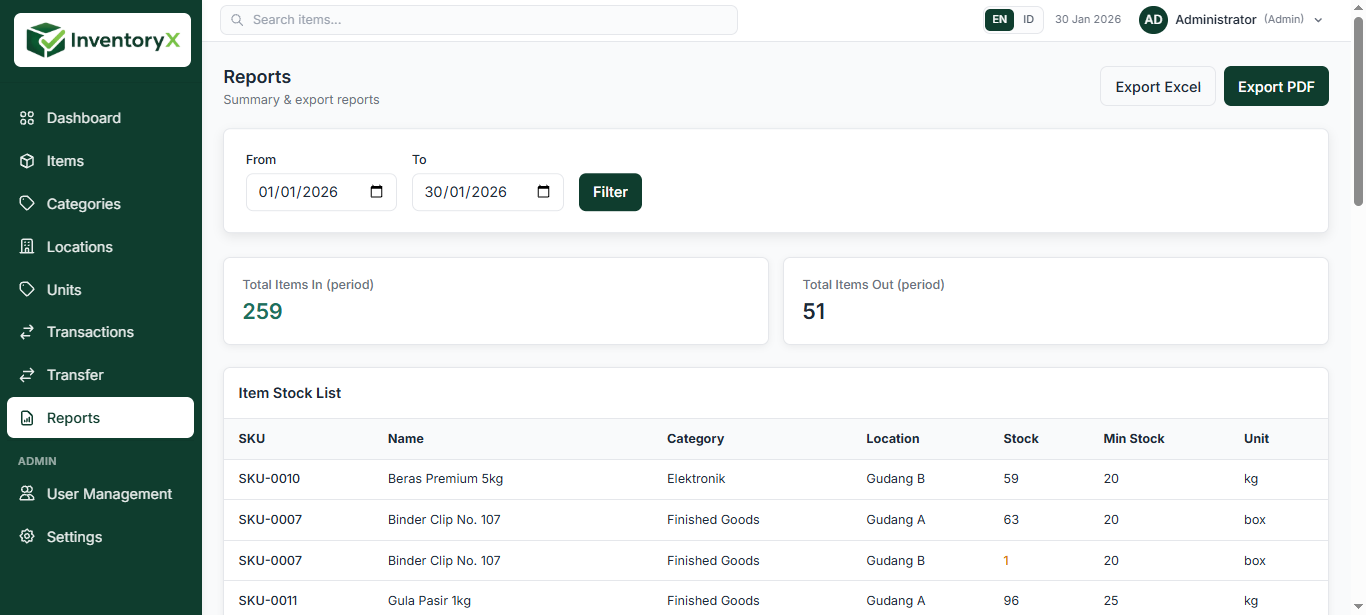Switch language to ID
1366x615 pixels.
[1028, 20]
